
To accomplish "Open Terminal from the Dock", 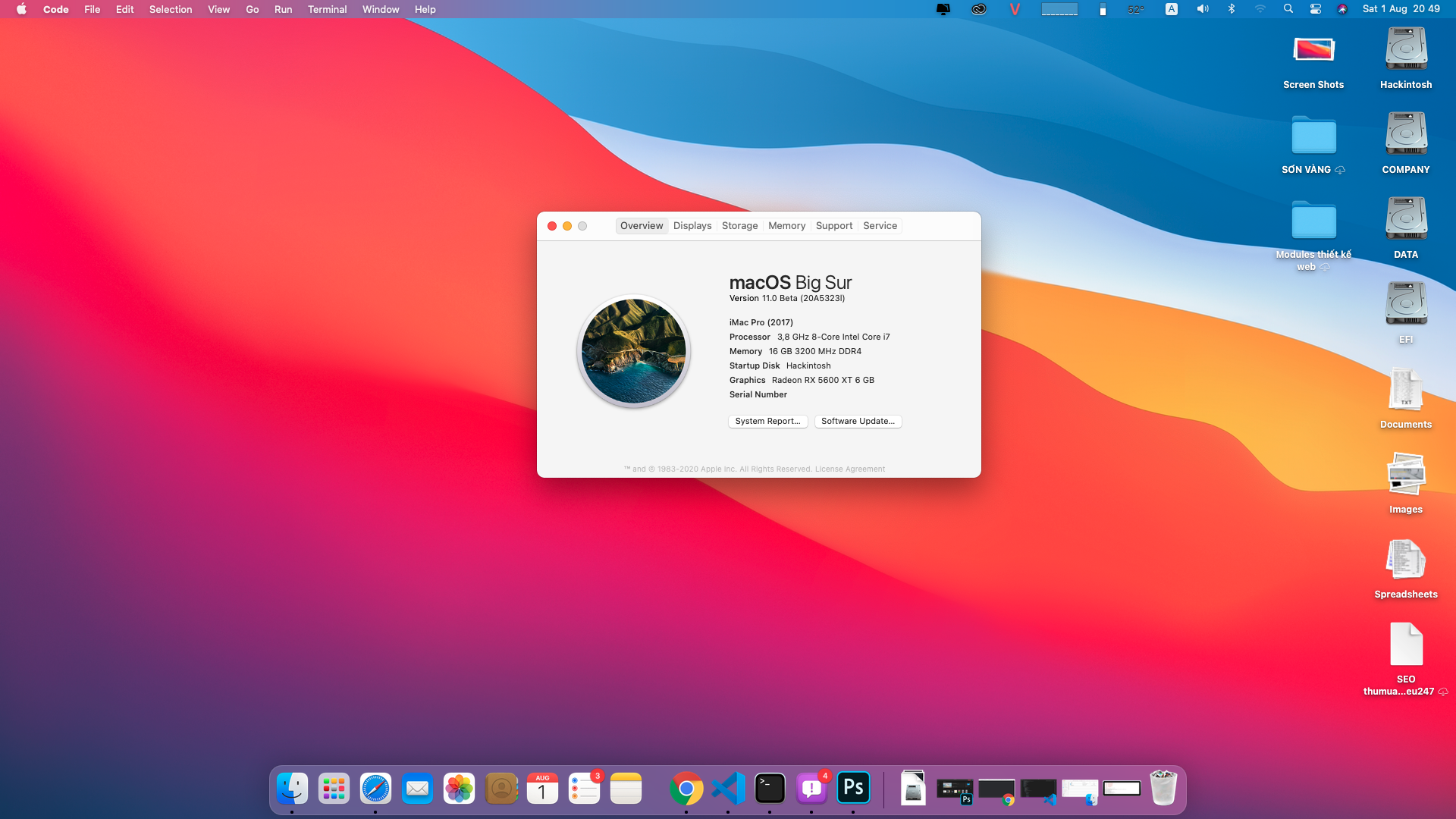I will (770, 789).
